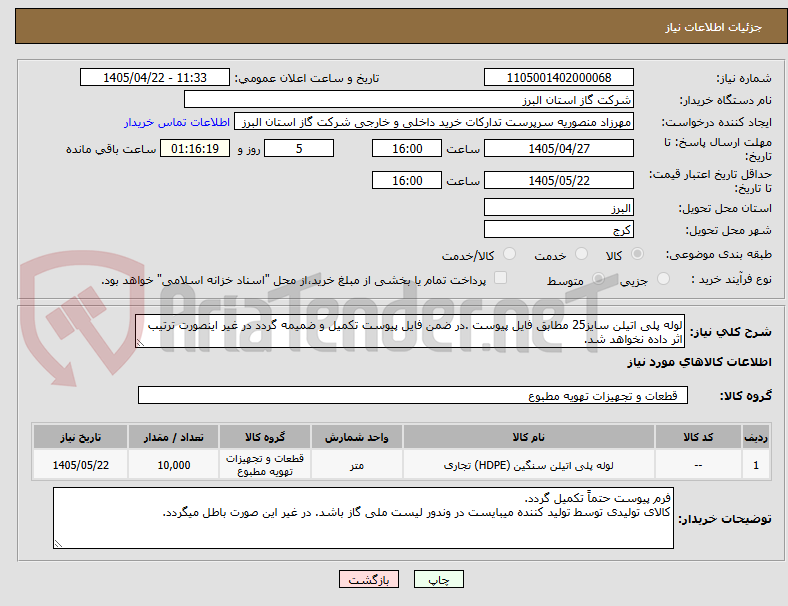Click the price validity time 16:00 field
This screenshot has width=788, height=606.
click(x=407, y=180)
